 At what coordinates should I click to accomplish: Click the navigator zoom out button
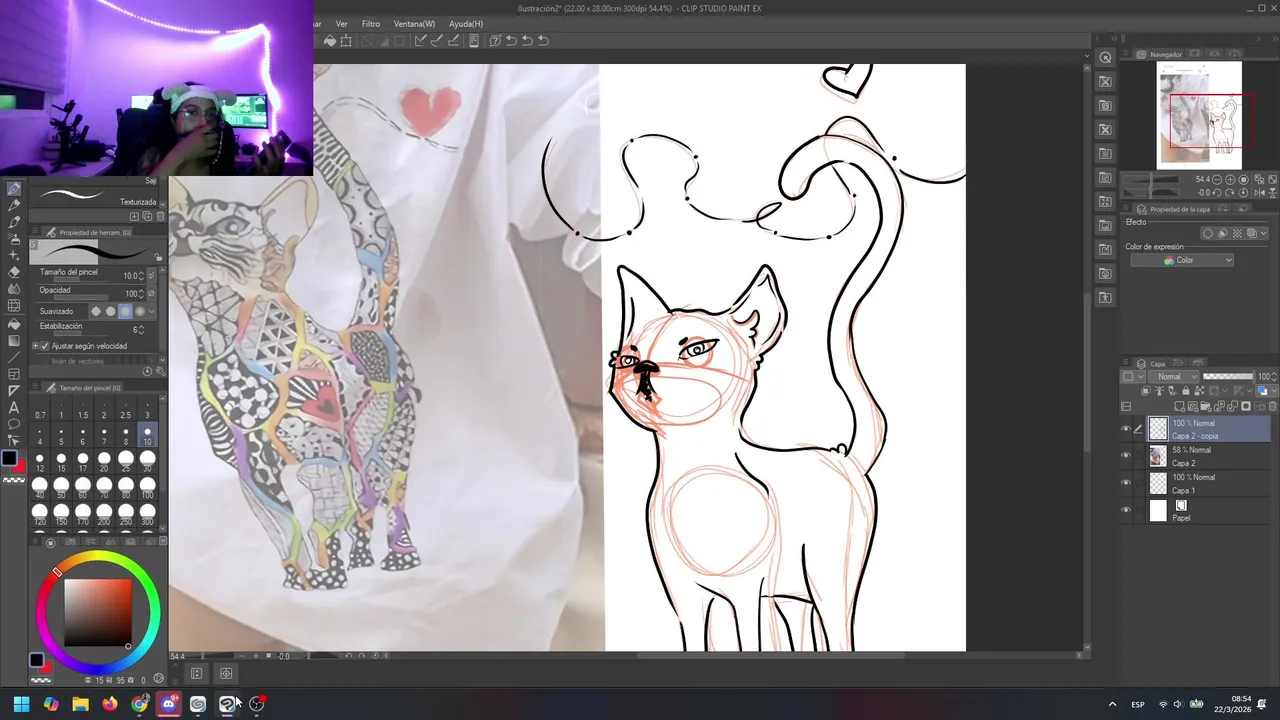pos(1217,179)
